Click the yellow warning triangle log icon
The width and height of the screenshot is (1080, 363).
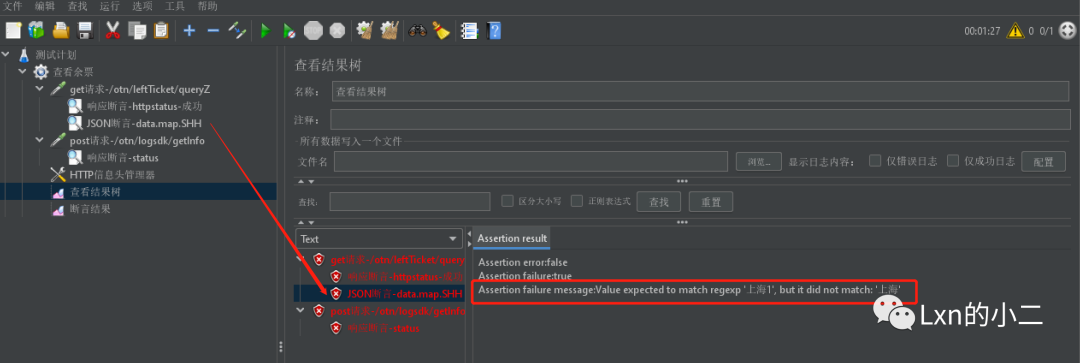pyautogui.click(x=1015, y=30)
